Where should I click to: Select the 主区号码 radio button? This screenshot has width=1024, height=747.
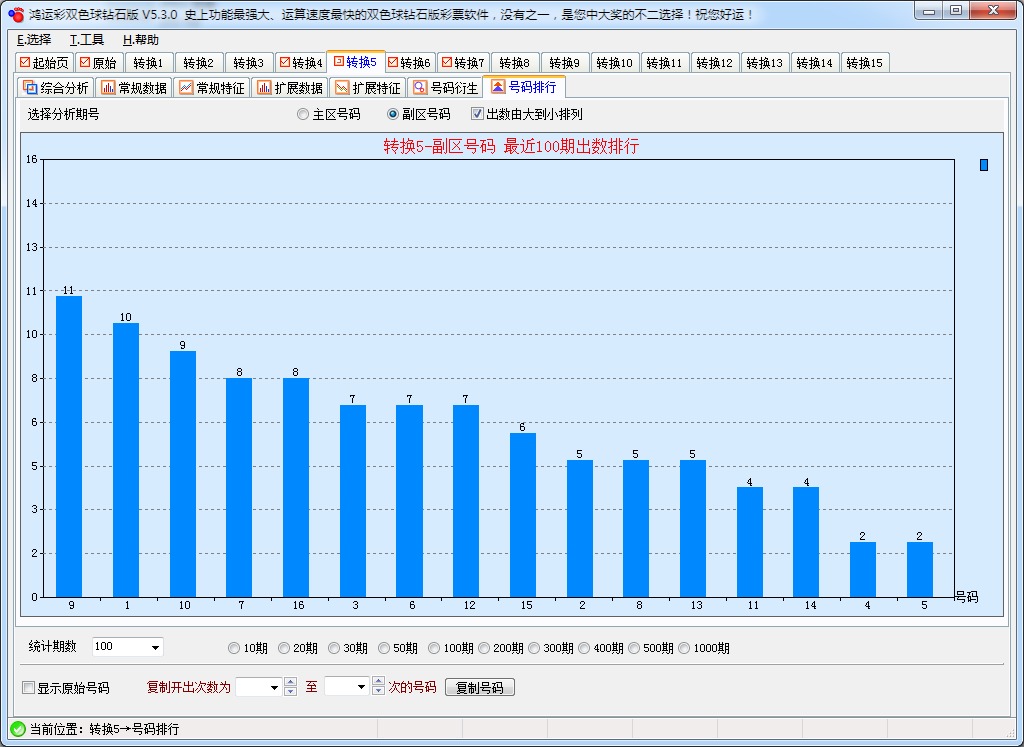pyautogui.click(x=302, y=114)
